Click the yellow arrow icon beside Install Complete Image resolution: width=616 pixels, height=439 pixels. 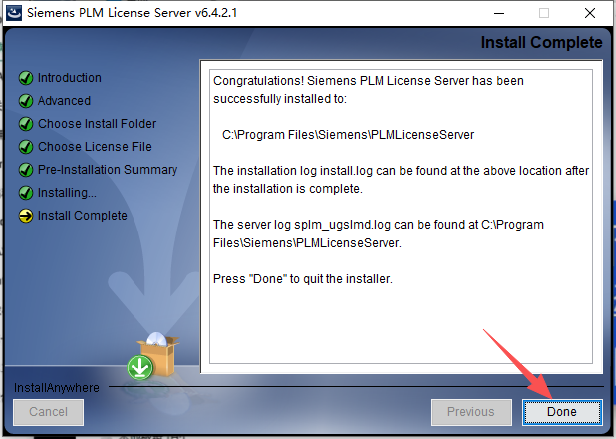coord(26,216)
